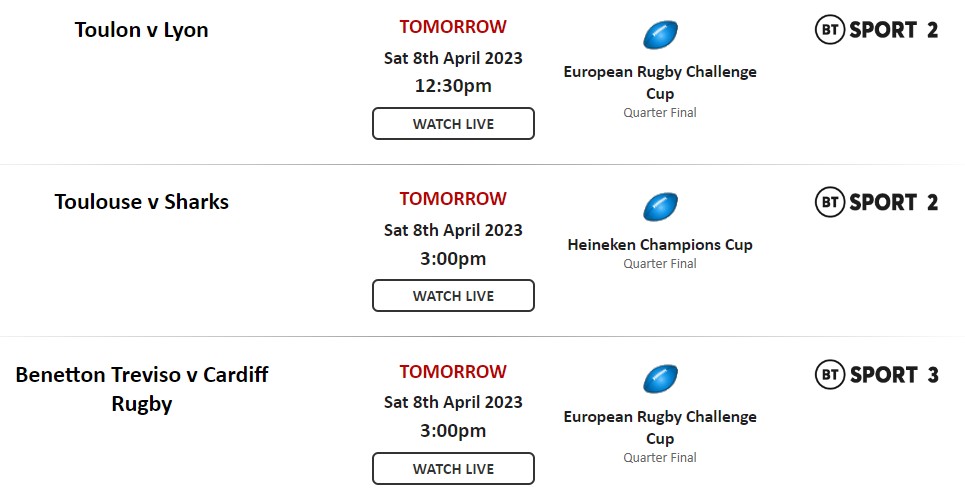965x497 pixels.
Task: Click Watch Live for Benetton Treviso v Cardiff
Action: (x=453, y=469)
